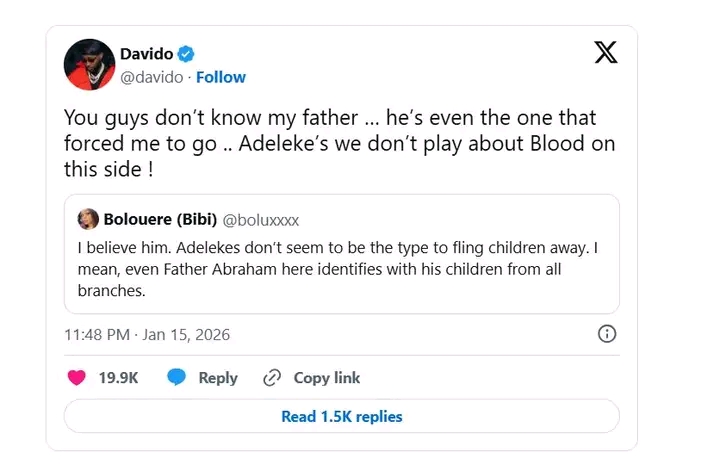Follow the Davido account

tap(221, 77)
